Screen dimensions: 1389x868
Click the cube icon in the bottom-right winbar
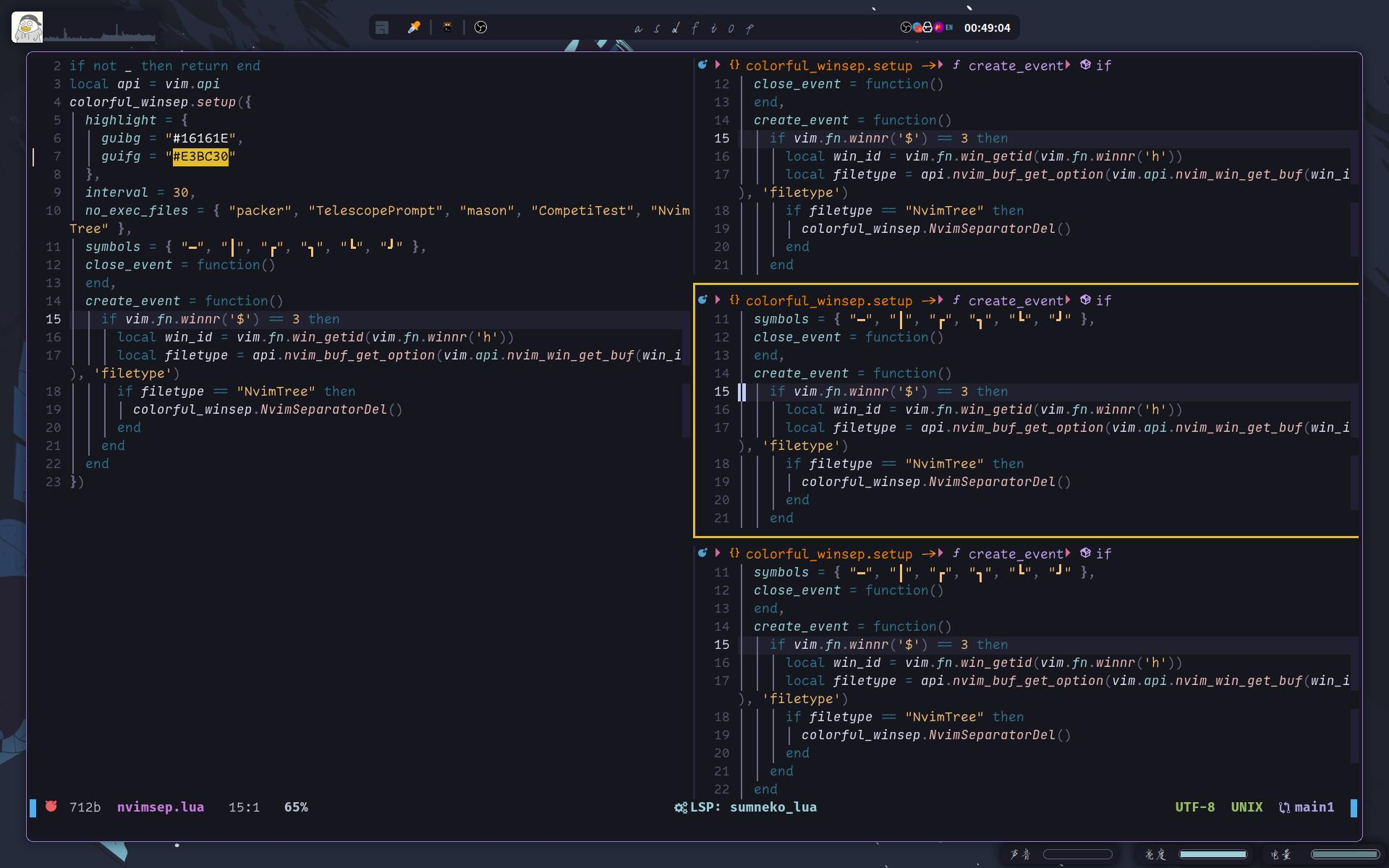(1085, 553)
